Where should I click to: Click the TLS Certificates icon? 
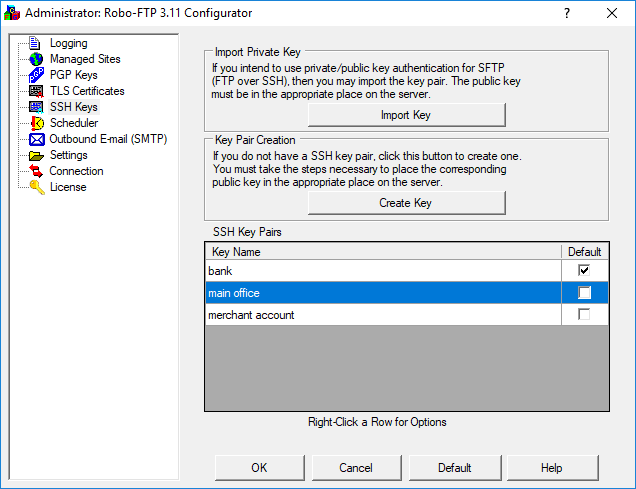(36, 91)
